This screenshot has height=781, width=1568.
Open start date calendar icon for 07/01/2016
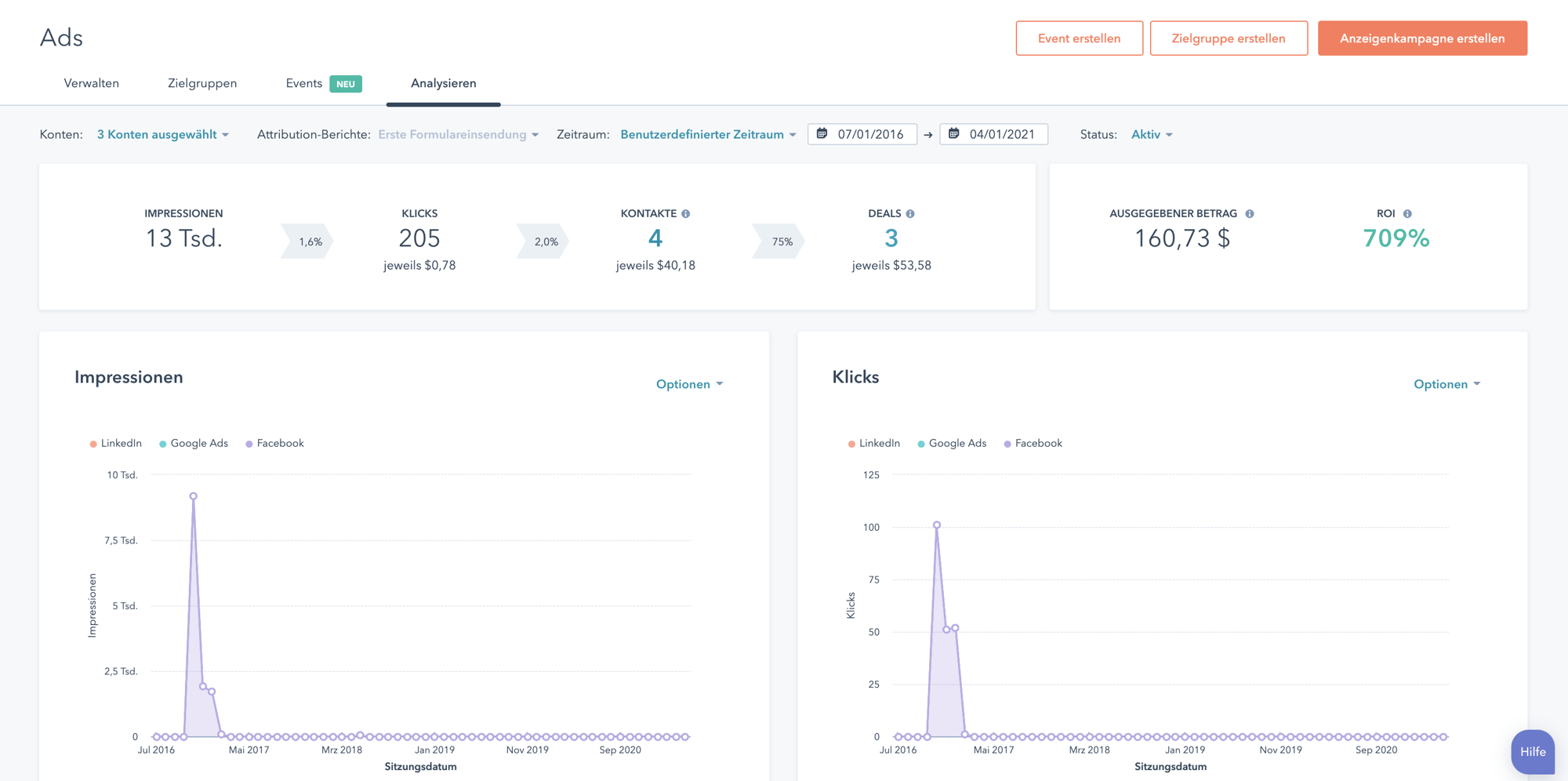click(822, 134)
